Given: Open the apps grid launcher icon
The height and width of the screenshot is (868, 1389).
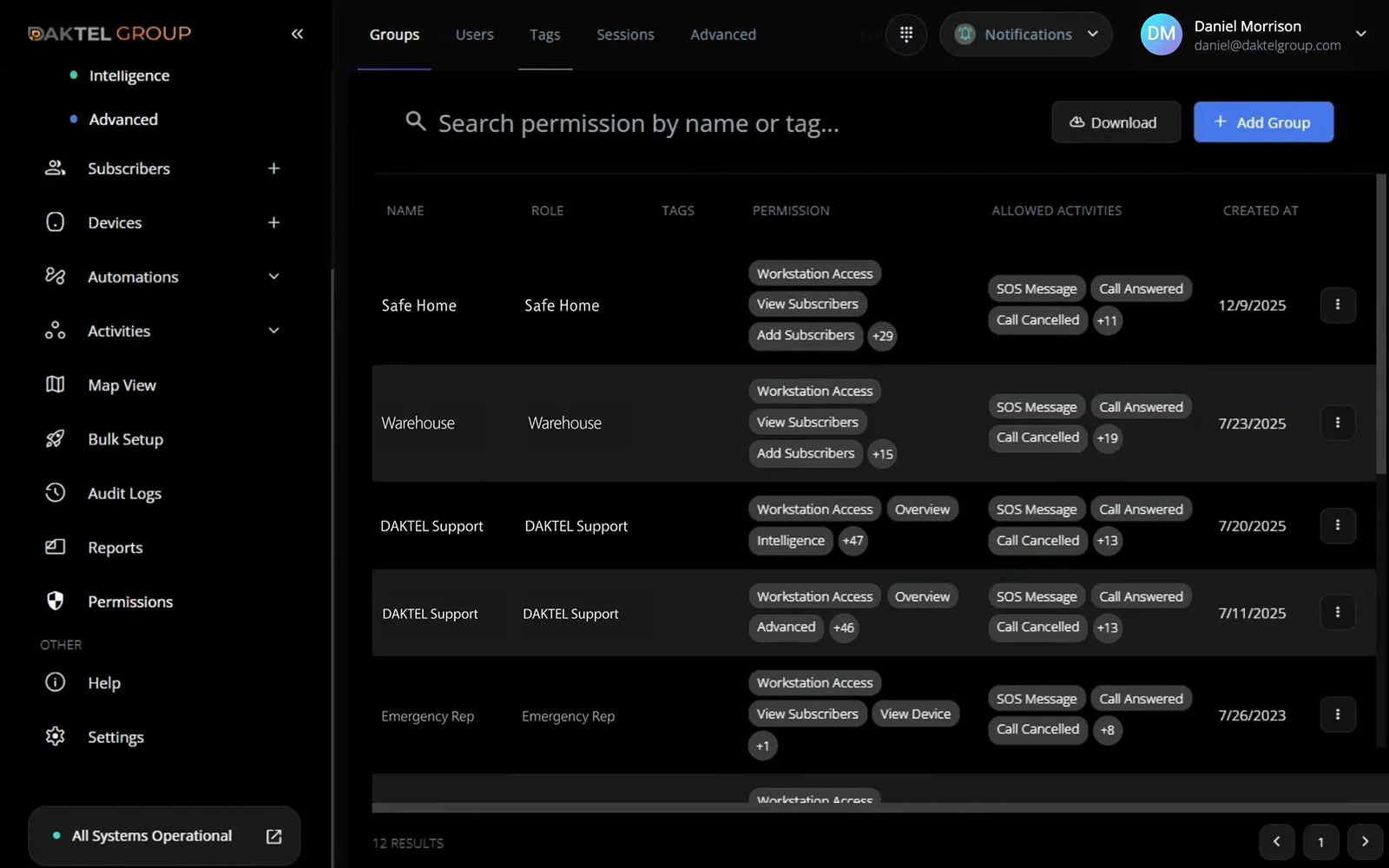Looking at the screenshot, I should pyautogui.click(x=906, y=34).
